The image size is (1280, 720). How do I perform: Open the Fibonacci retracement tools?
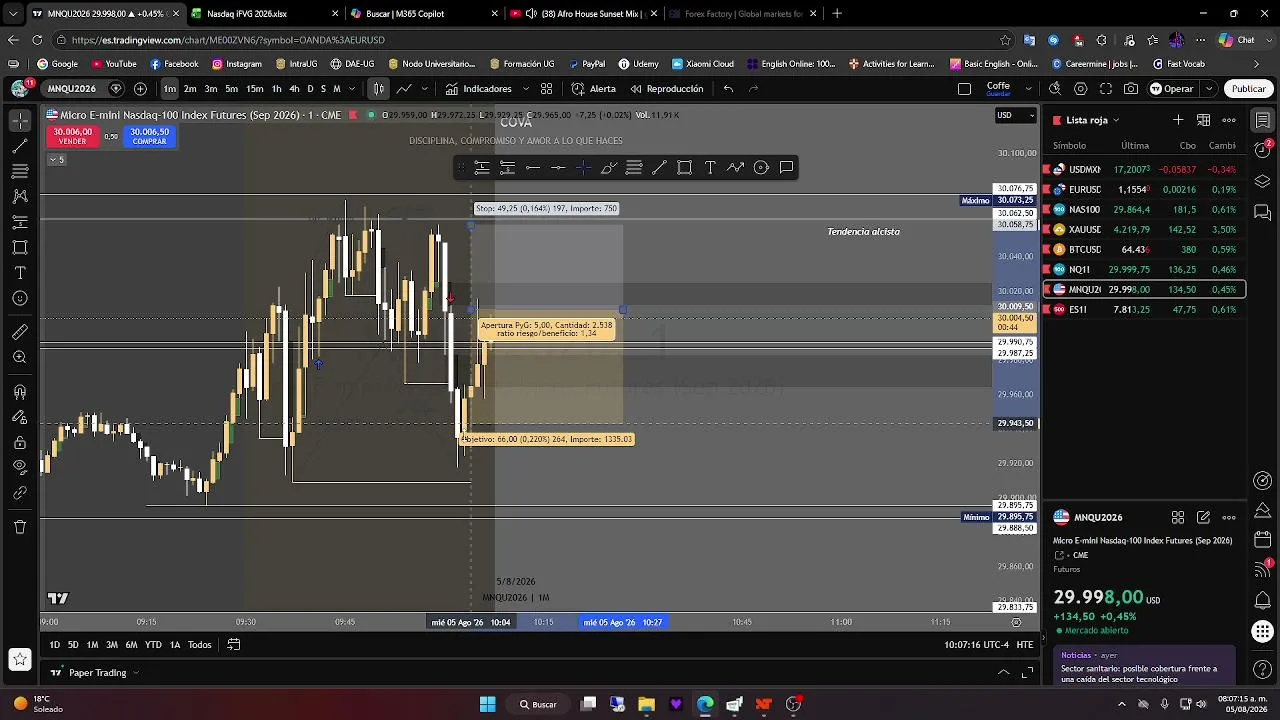point(20,171)
